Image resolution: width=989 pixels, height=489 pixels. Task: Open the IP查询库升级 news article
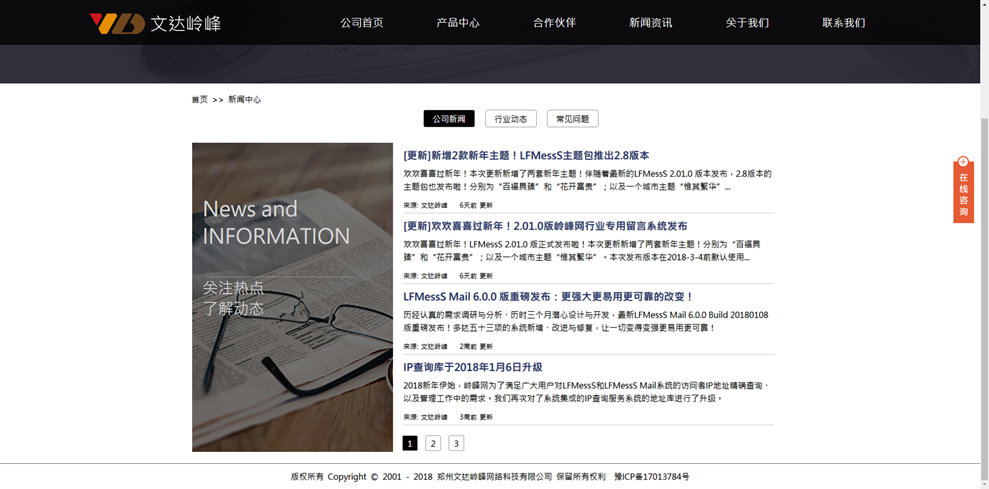click(x=472, y=367)
